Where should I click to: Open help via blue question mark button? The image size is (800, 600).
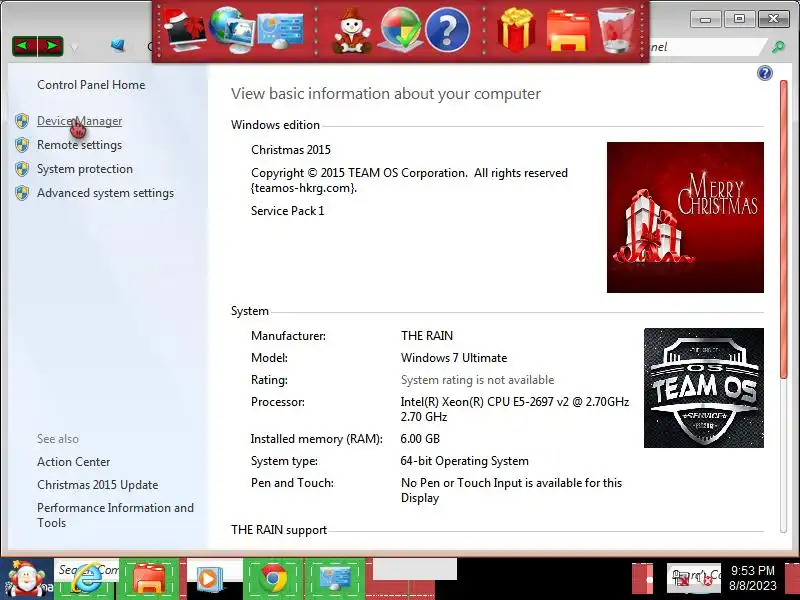click(764, 73)
